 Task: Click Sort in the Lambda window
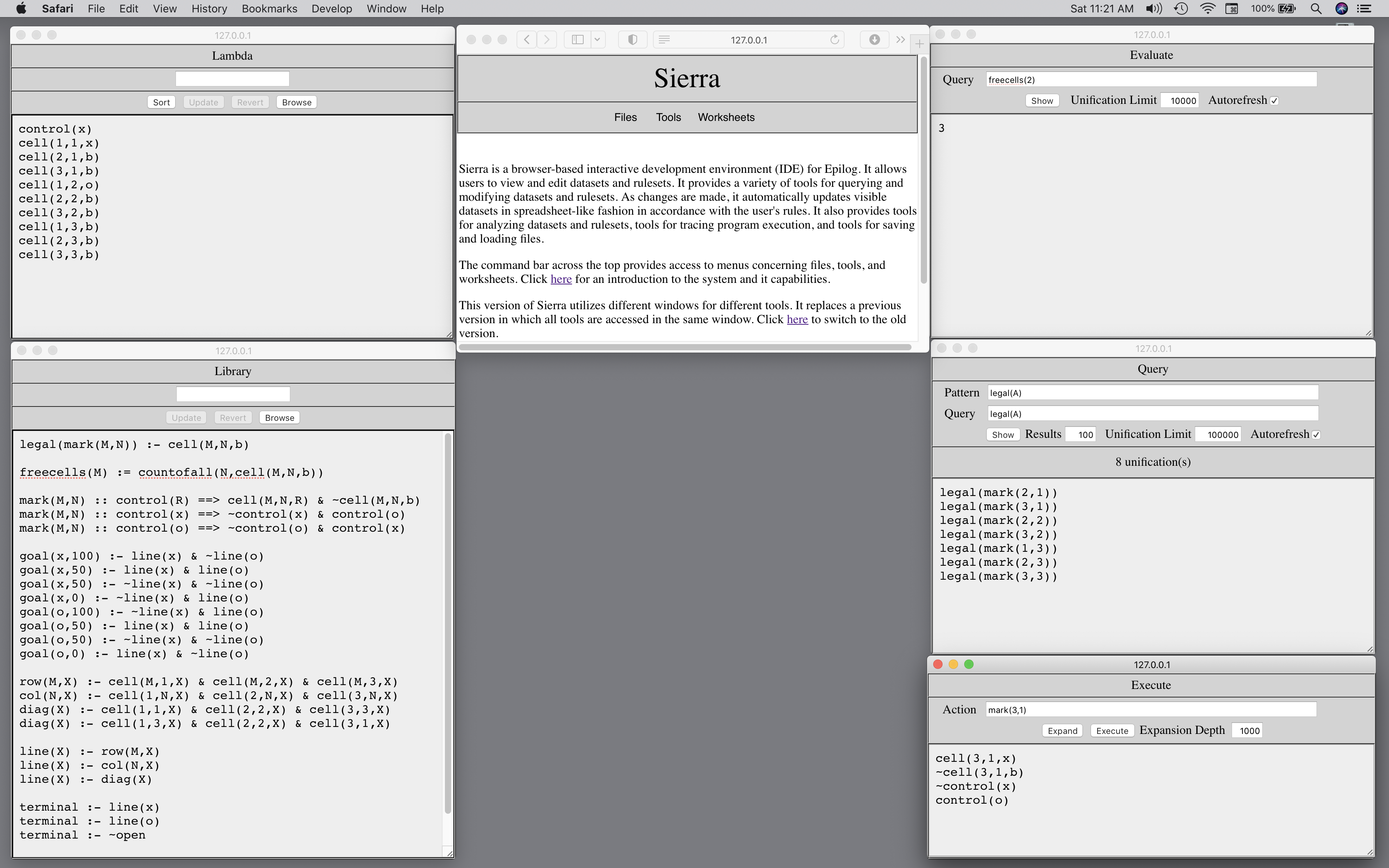[x=161, y=103]
